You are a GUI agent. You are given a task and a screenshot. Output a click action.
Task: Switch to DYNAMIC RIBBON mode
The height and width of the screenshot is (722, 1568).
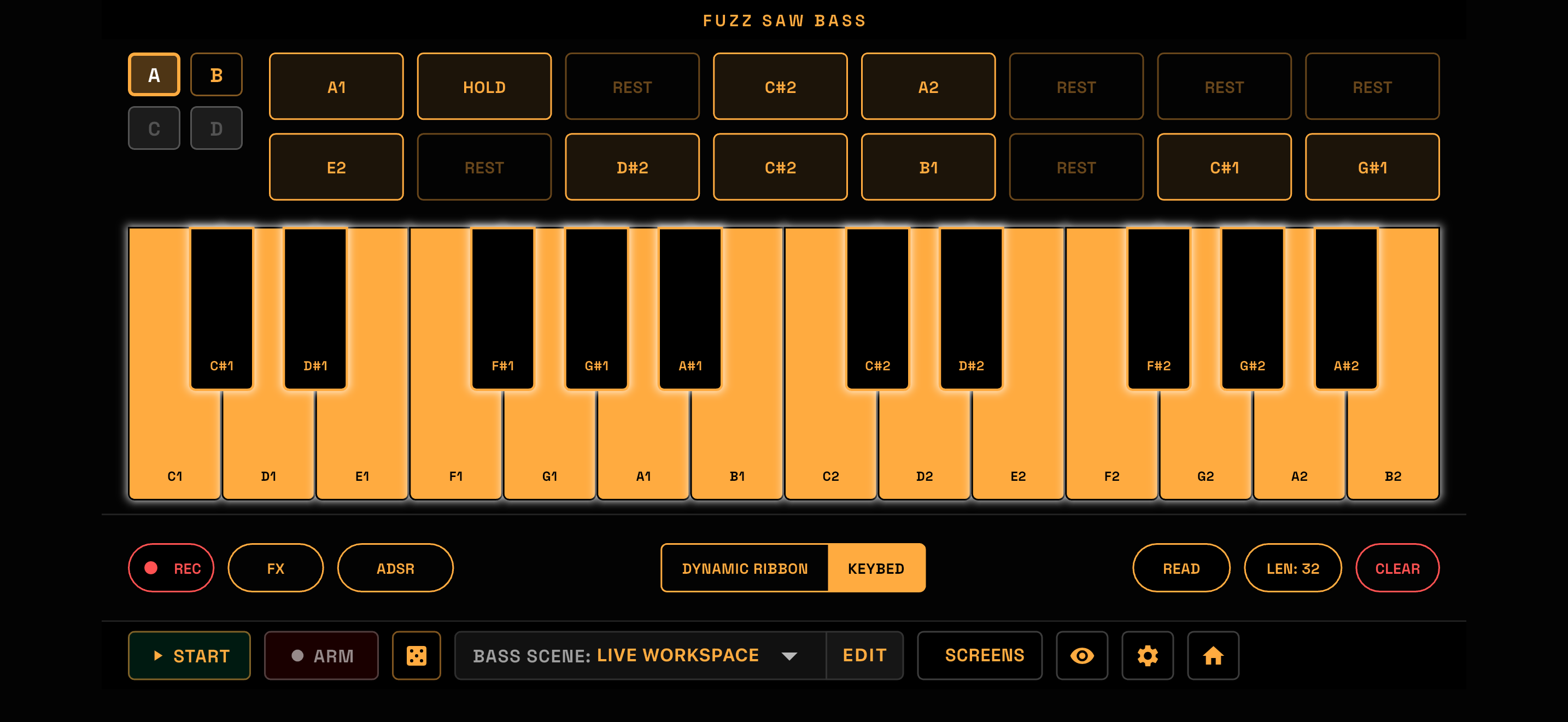(745, 567)
